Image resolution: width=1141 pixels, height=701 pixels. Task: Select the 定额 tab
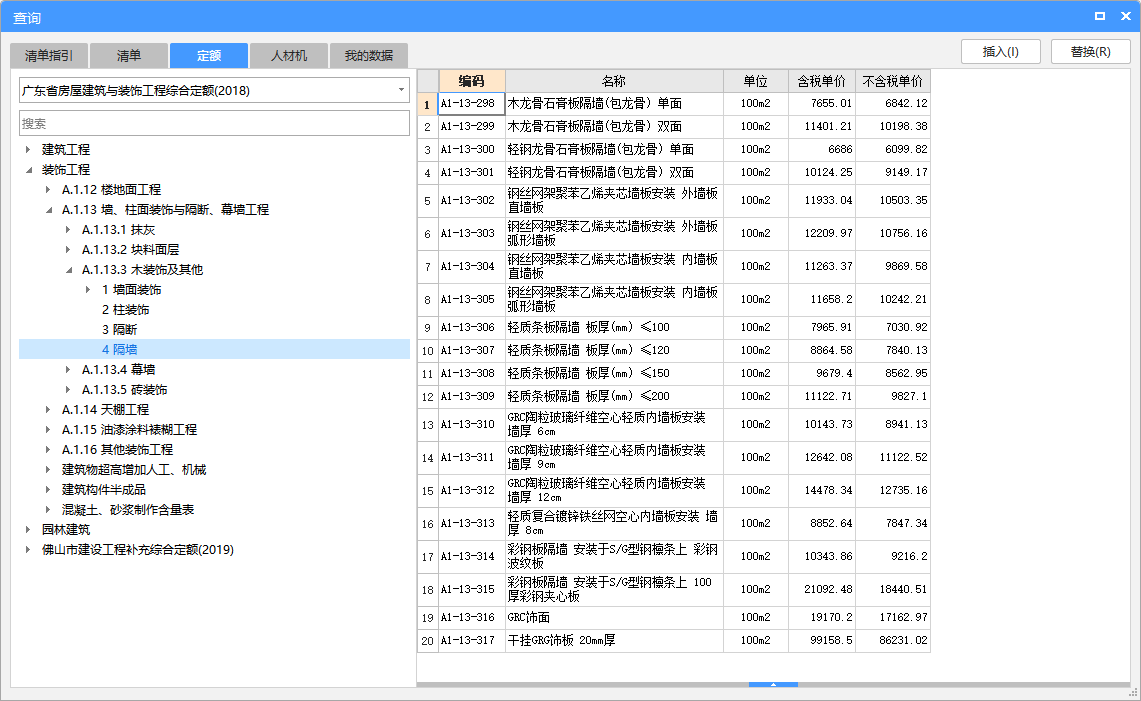tap(209, 55)
